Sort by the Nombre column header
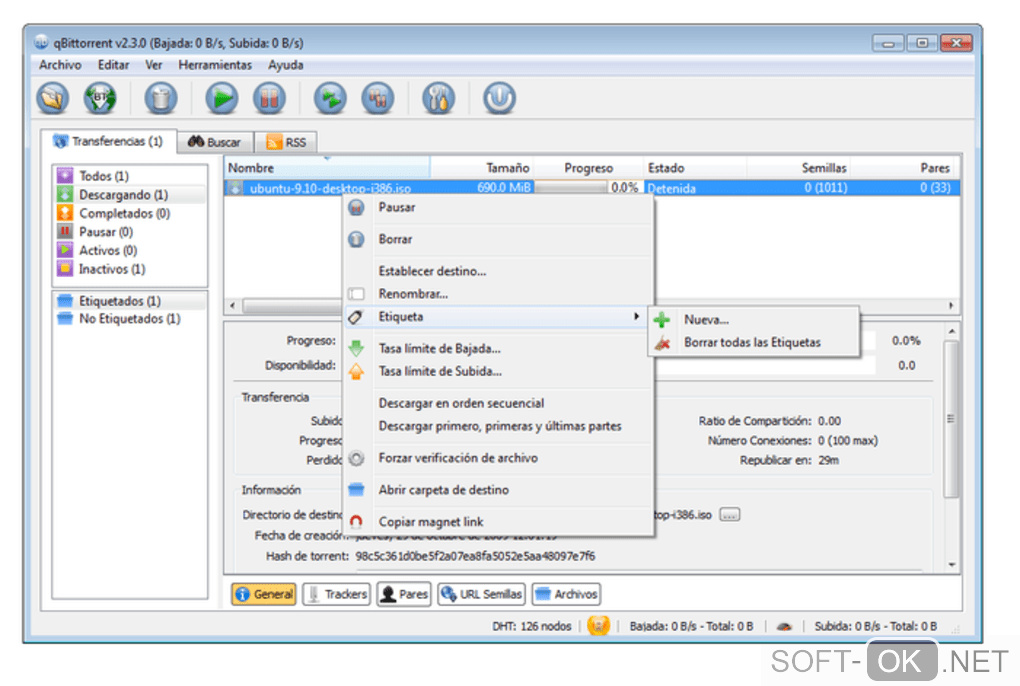1020x686 pixels. pos(327,168)
